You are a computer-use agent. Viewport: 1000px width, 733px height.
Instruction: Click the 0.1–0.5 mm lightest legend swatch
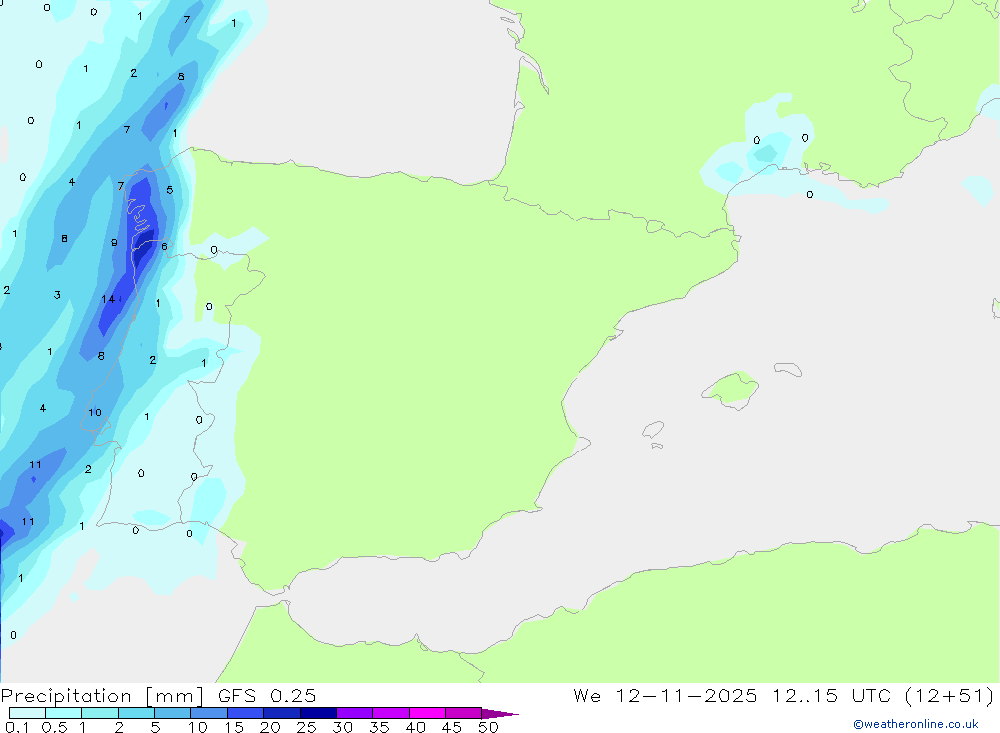[x=27, y=713]
